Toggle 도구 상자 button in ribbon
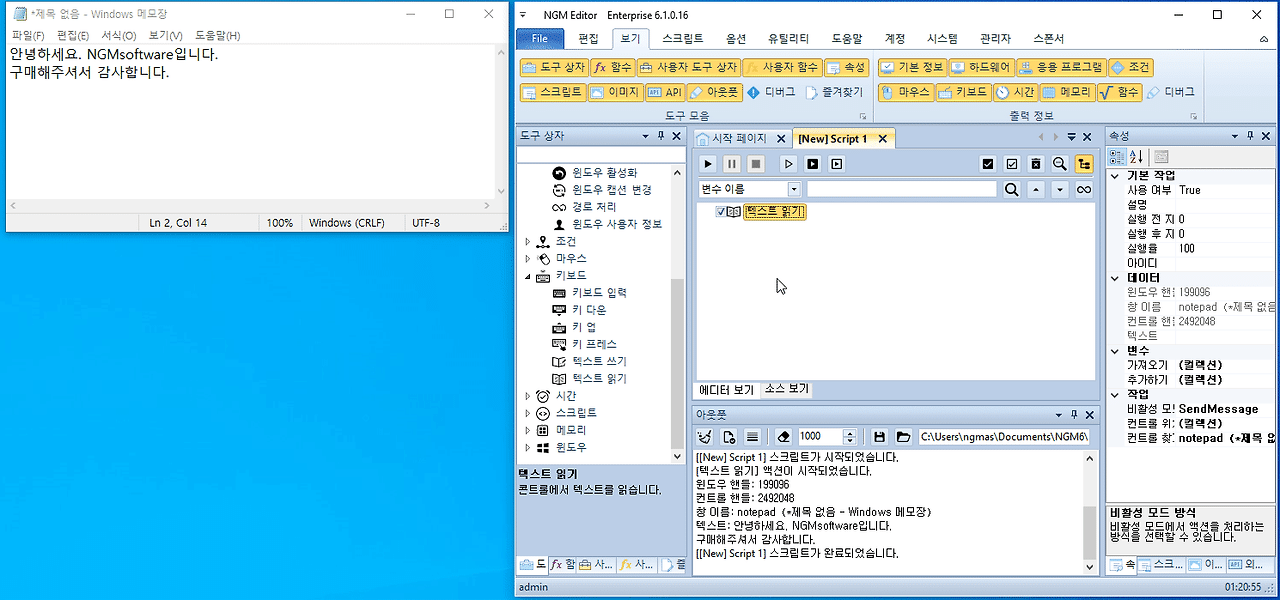The image size is (1280, 600). [553, 67]
